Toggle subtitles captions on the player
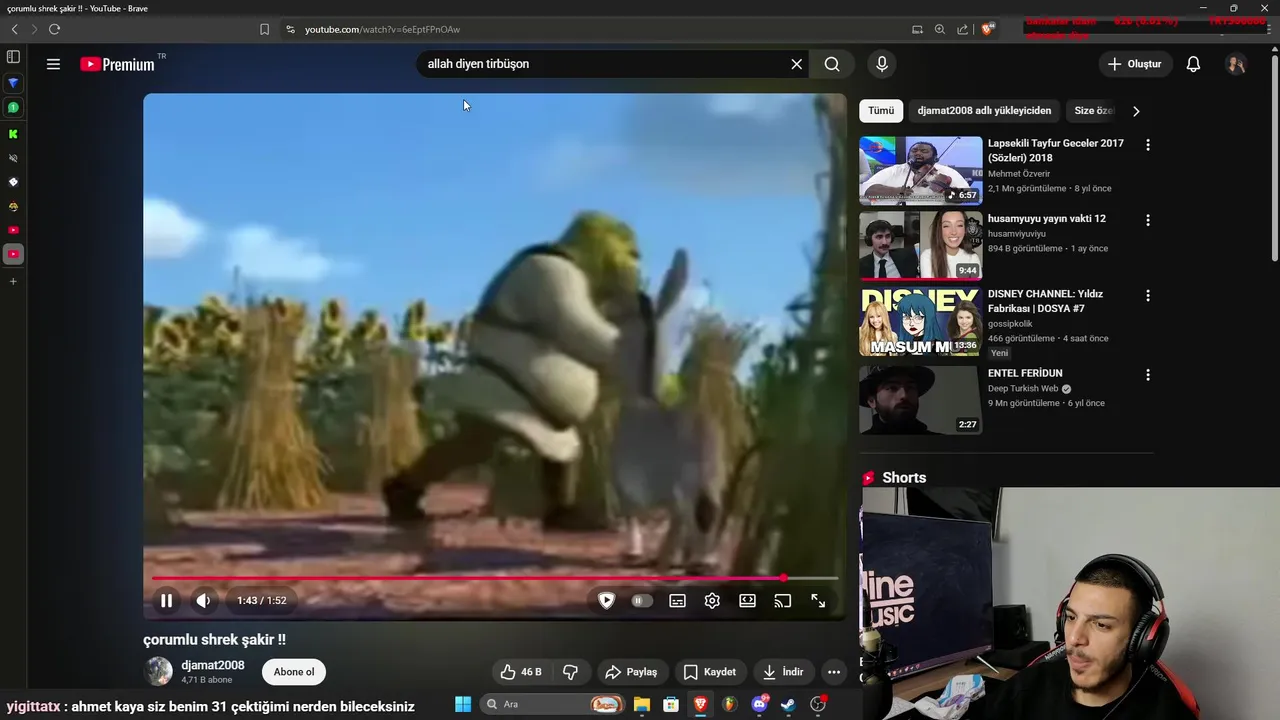Viewport: 1280px width, 720px height. pyautogui.click(x=677, y=601)
